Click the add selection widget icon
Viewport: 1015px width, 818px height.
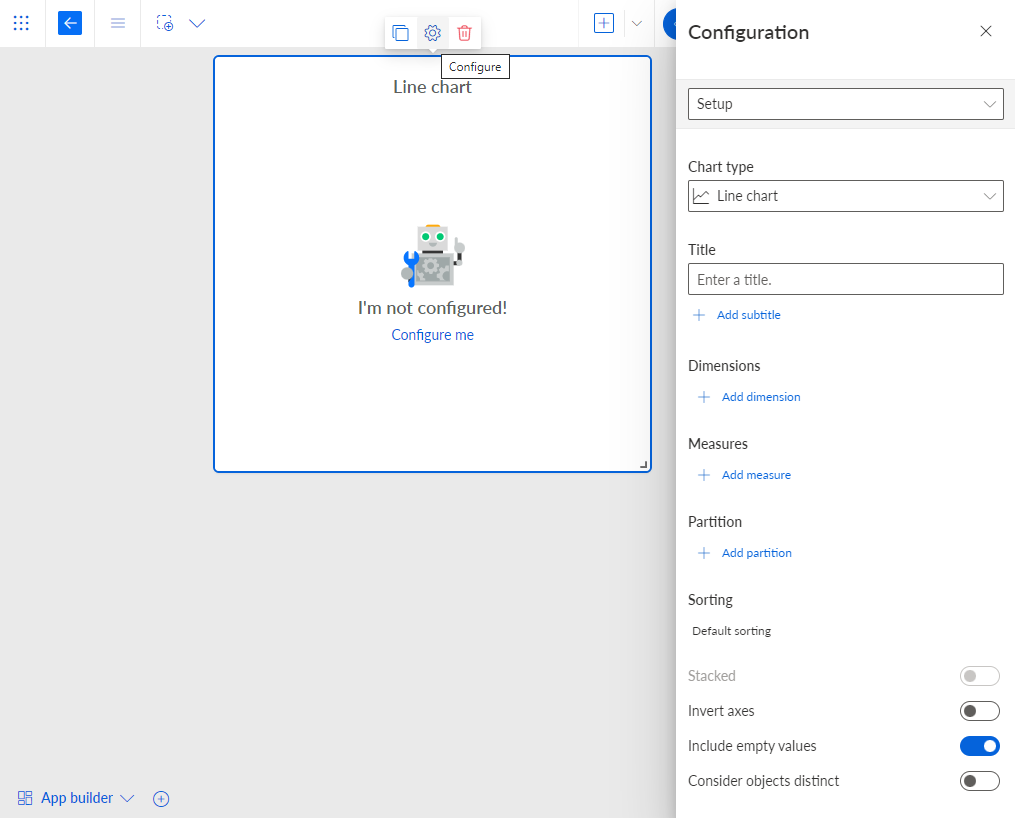165,23
